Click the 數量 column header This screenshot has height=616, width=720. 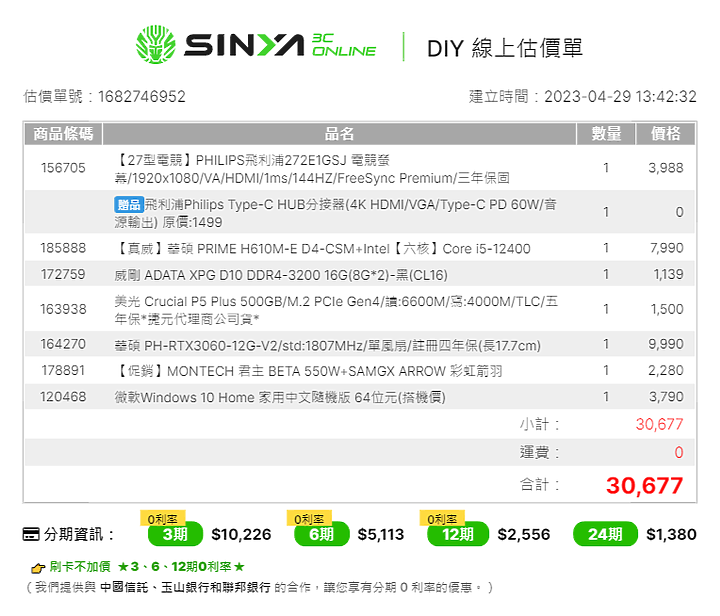(606, 134)
